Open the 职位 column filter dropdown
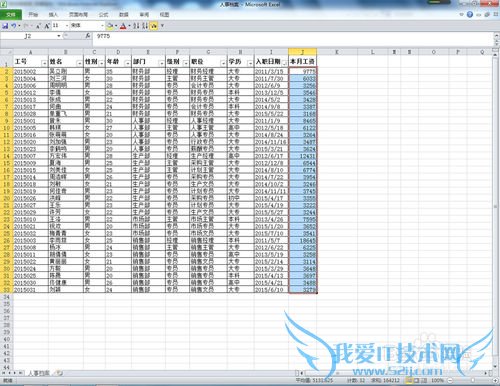500x386 pixels. (x=223, y=63)
